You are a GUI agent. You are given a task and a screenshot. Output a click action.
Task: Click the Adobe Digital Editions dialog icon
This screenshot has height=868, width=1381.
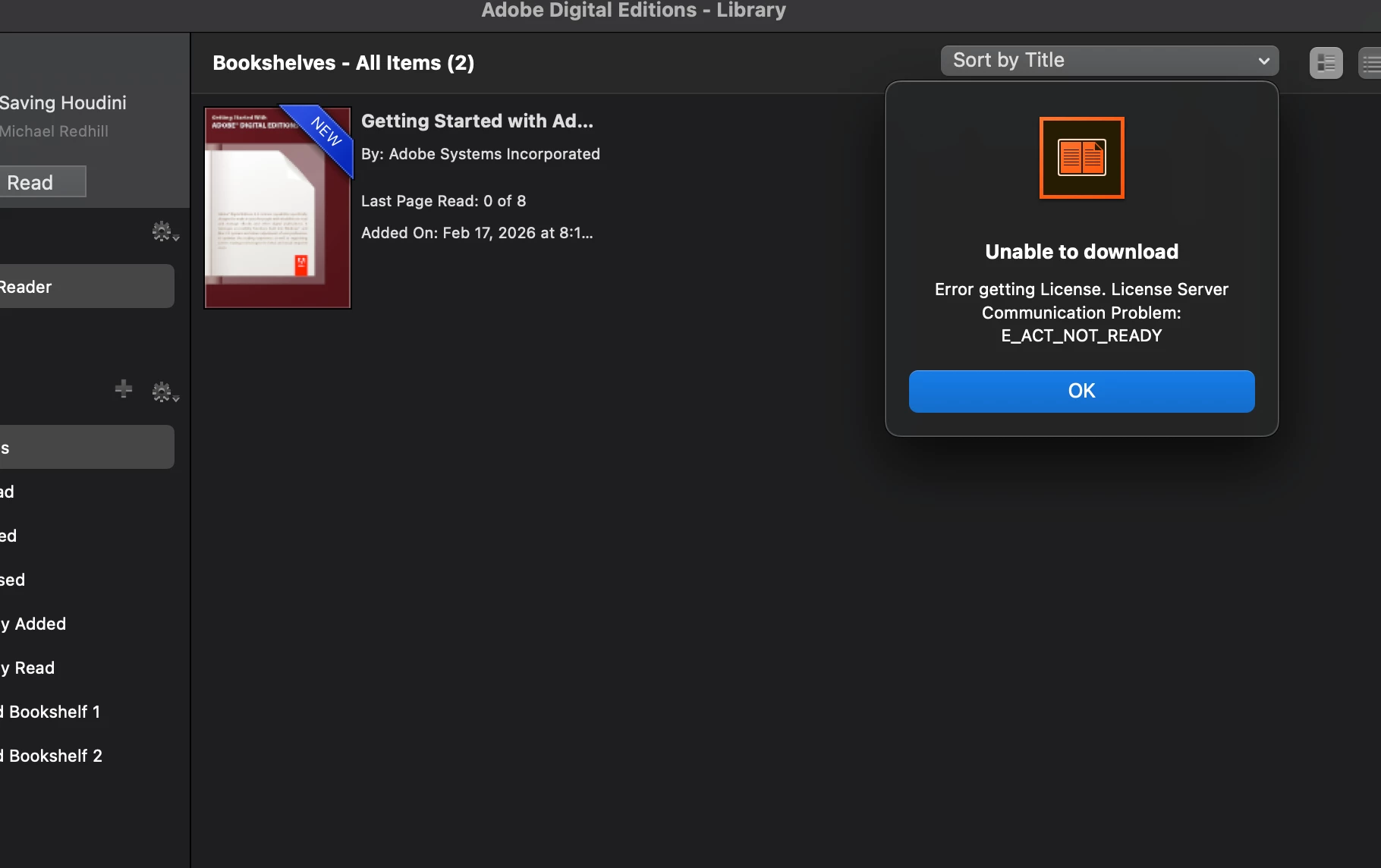(x=1081, y=158)
